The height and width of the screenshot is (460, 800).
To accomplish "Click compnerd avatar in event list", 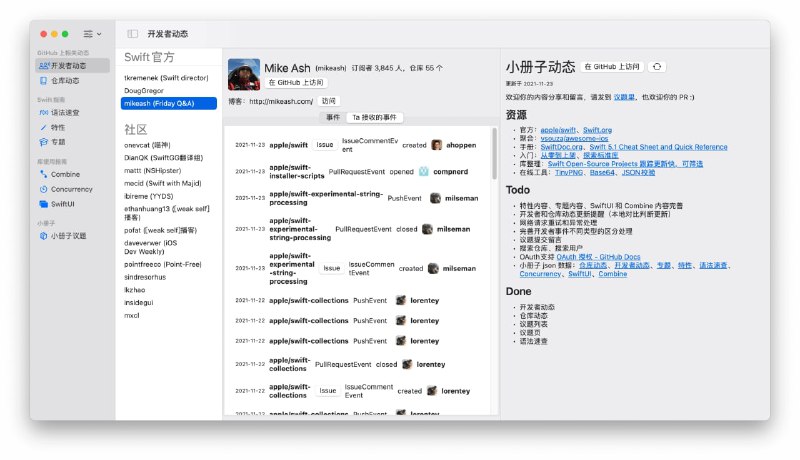I will (x=423, y=171).
